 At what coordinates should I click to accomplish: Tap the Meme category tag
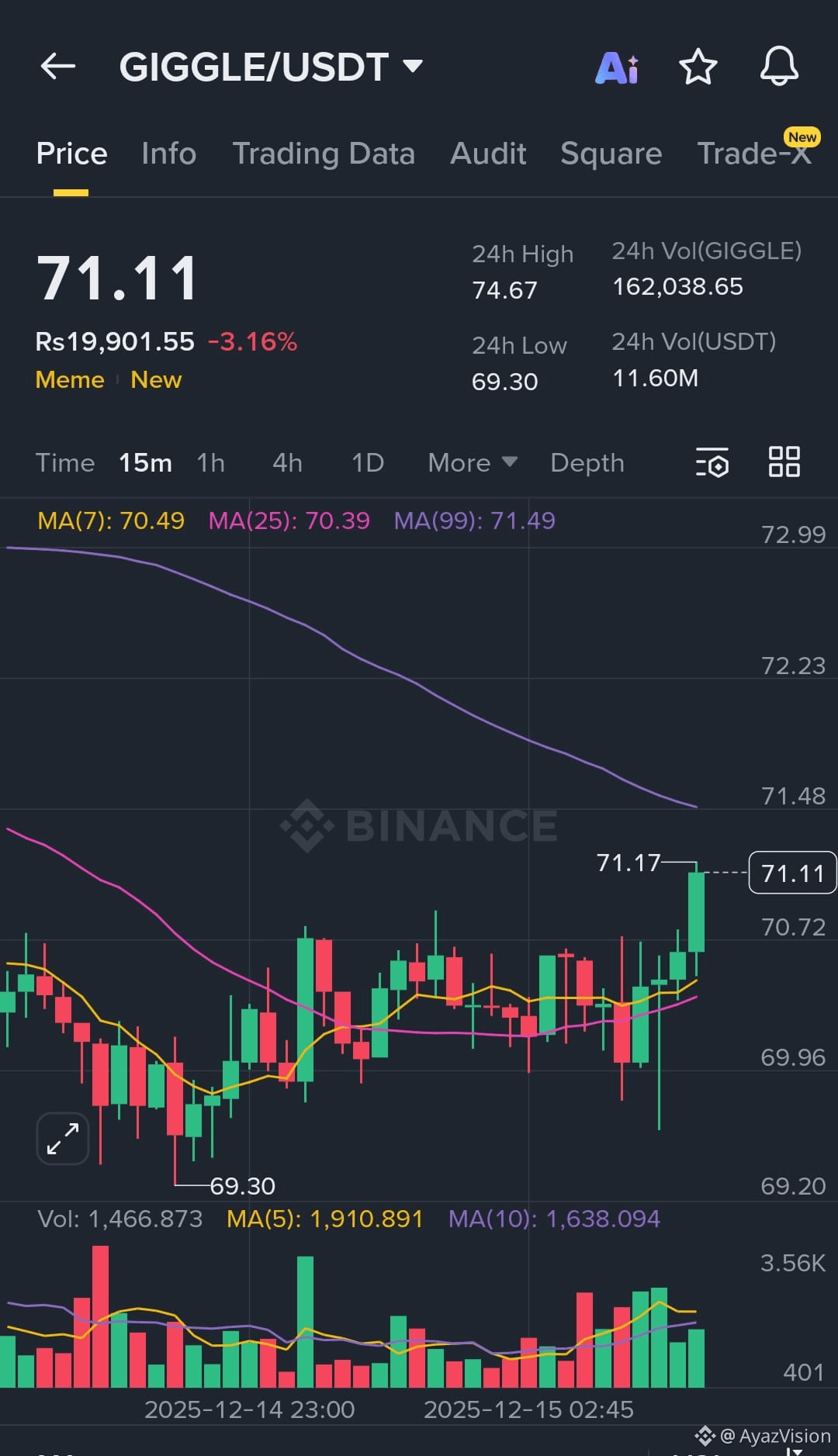70,380
